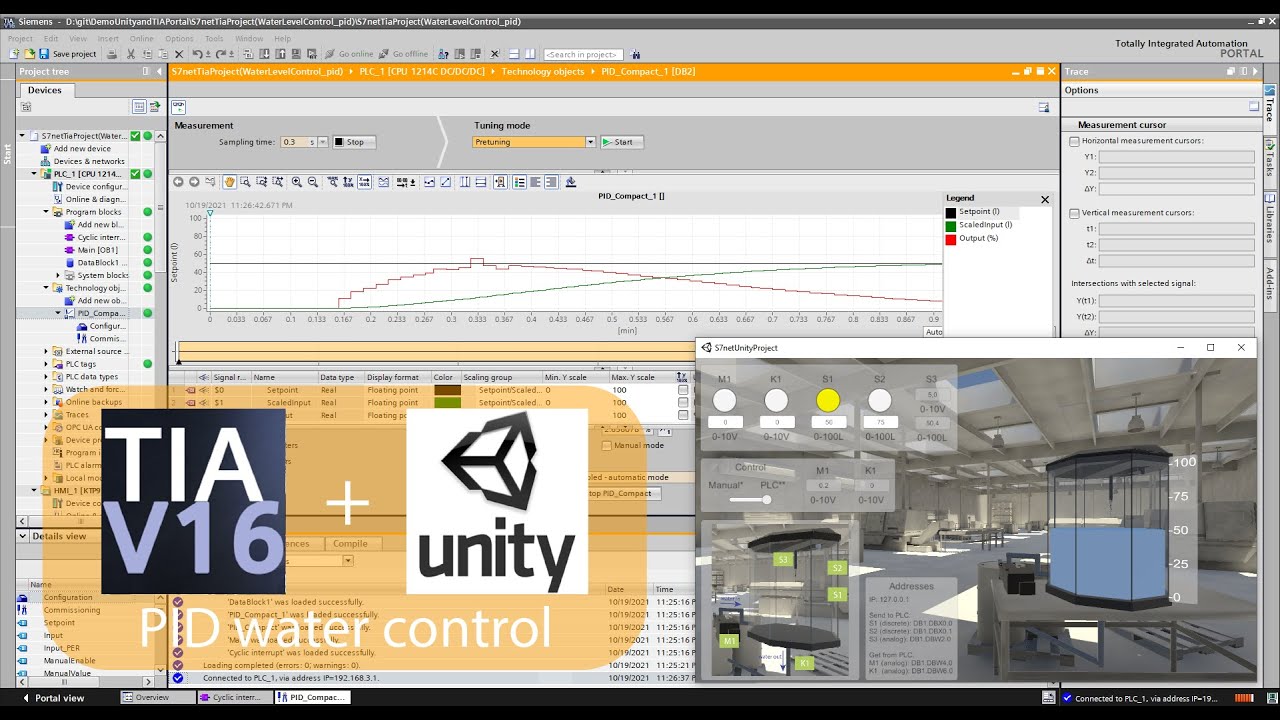The height and width of the screenshot is (720, 1280).
Task: Click the Search in project field
Action: click(584, 54)
